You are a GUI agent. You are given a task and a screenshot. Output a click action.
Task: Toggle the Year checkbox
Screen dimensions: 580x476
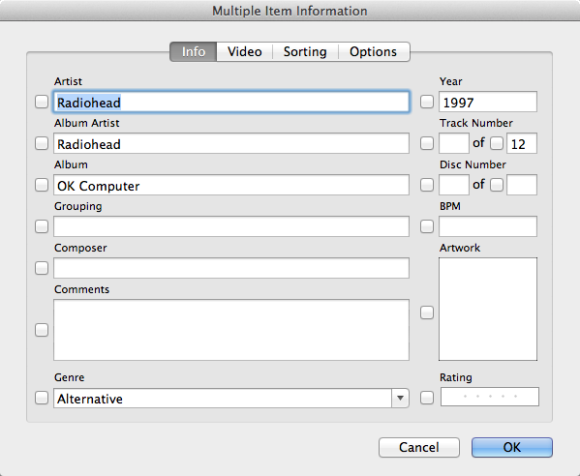(x=427, y=102)
